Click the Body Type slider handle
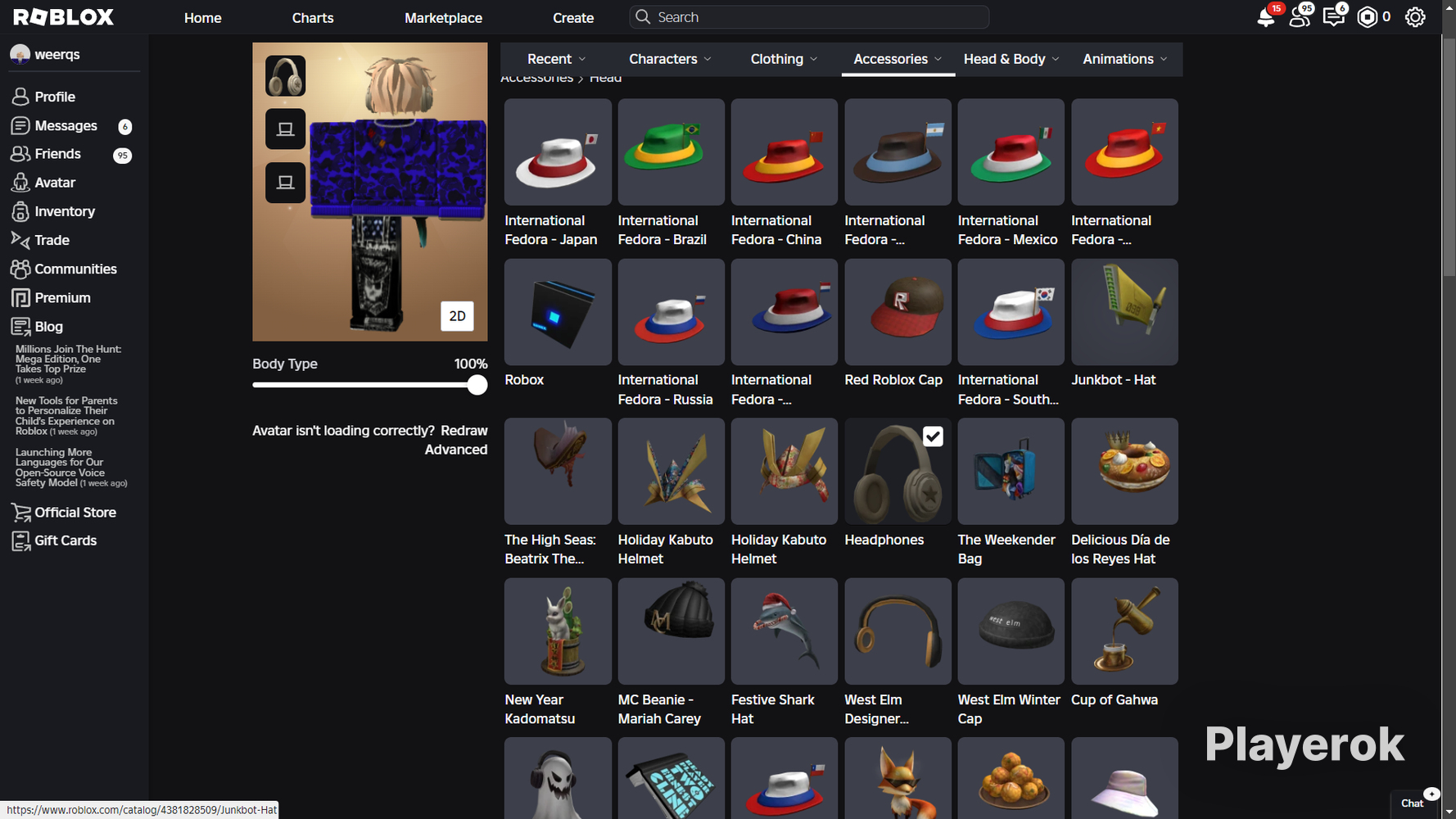 click(477, 385)
